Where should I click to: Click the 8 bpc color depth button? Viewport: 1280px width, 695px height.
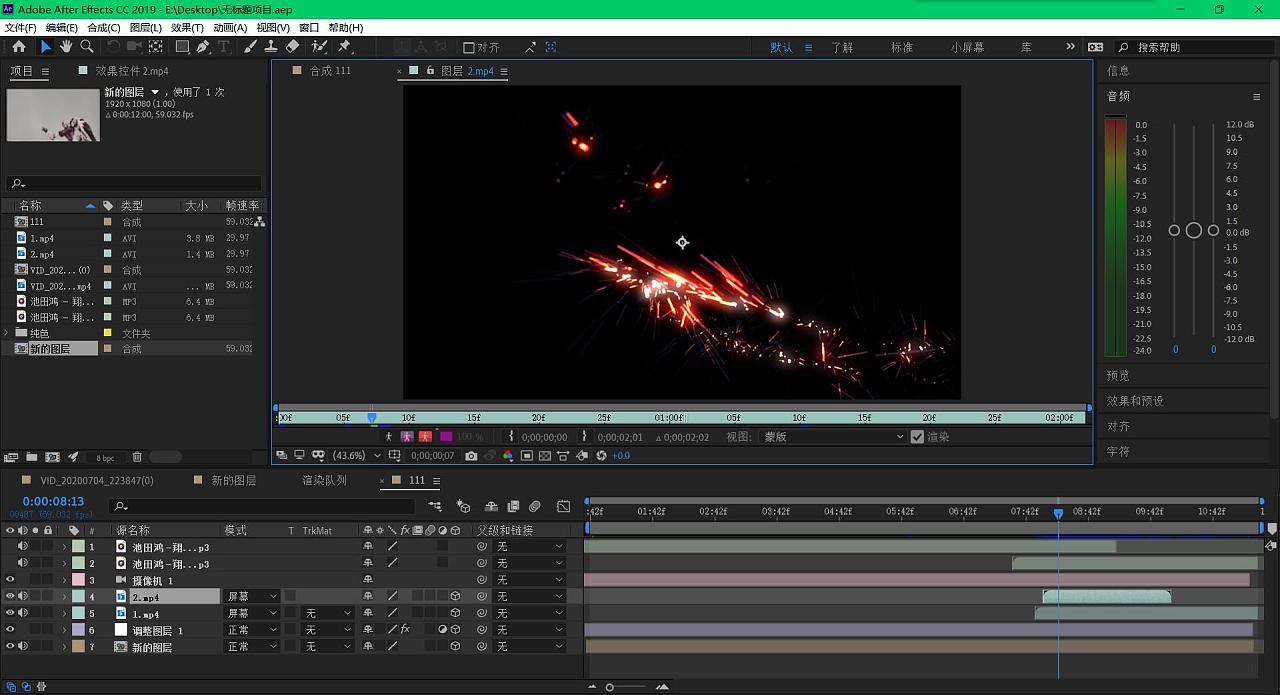pyautogui.click(x=105, y=458)
